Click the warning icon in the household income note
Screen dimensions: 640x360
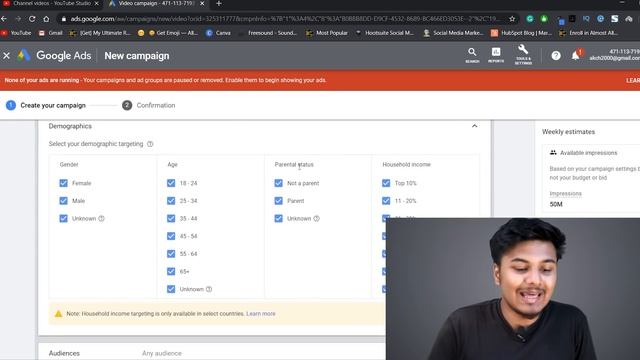[x=58, y=314]
